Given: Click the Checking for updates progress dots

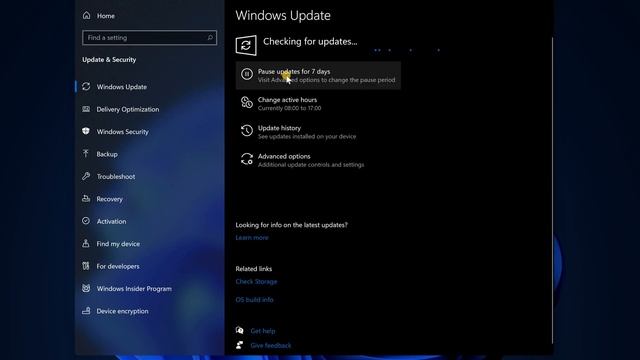Looking at the screenshot, I should pos(407,50).
